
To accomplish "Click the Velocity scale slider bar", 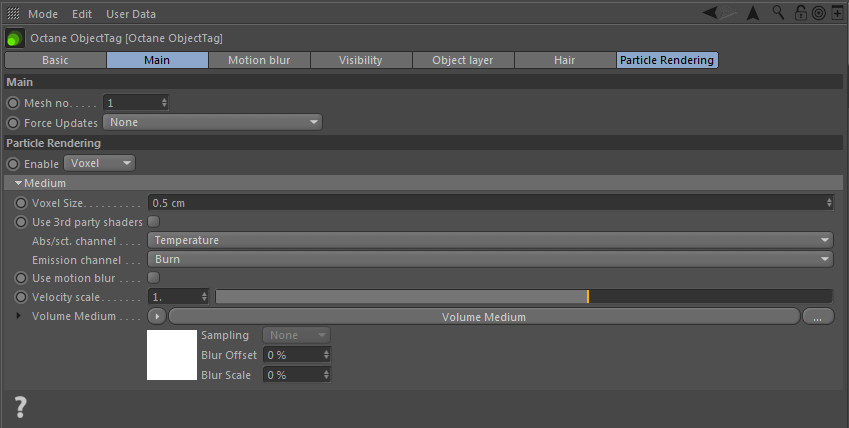I will [x=524, y=296].
